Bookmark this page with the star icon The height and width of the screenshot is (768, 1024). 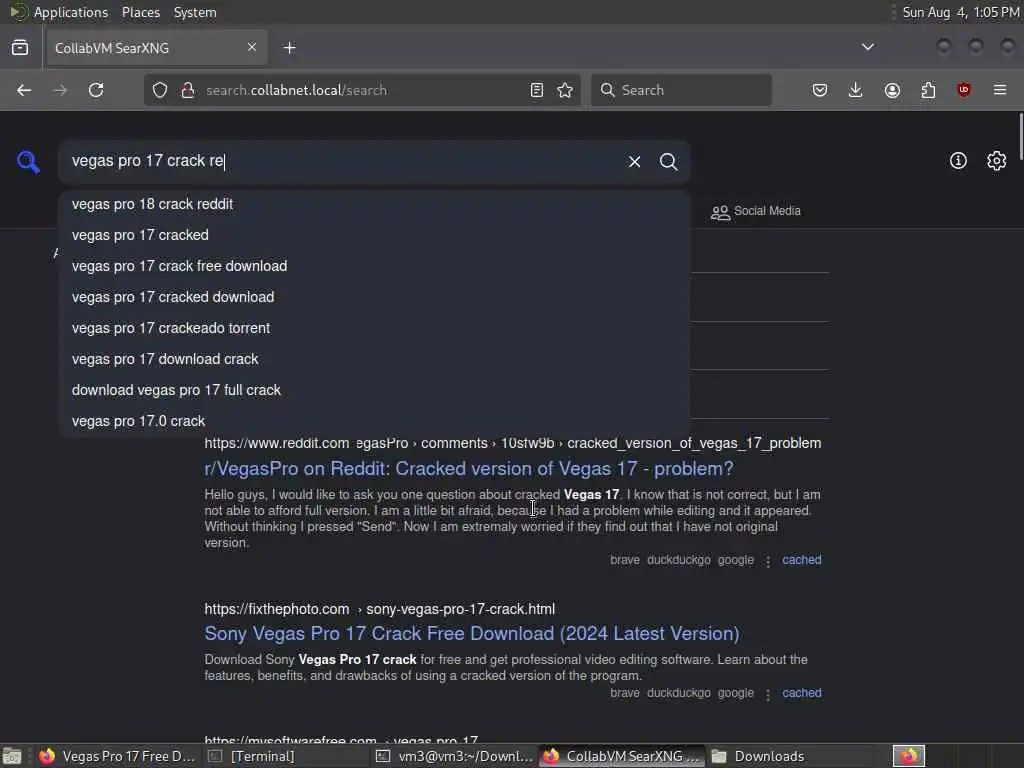566,90
